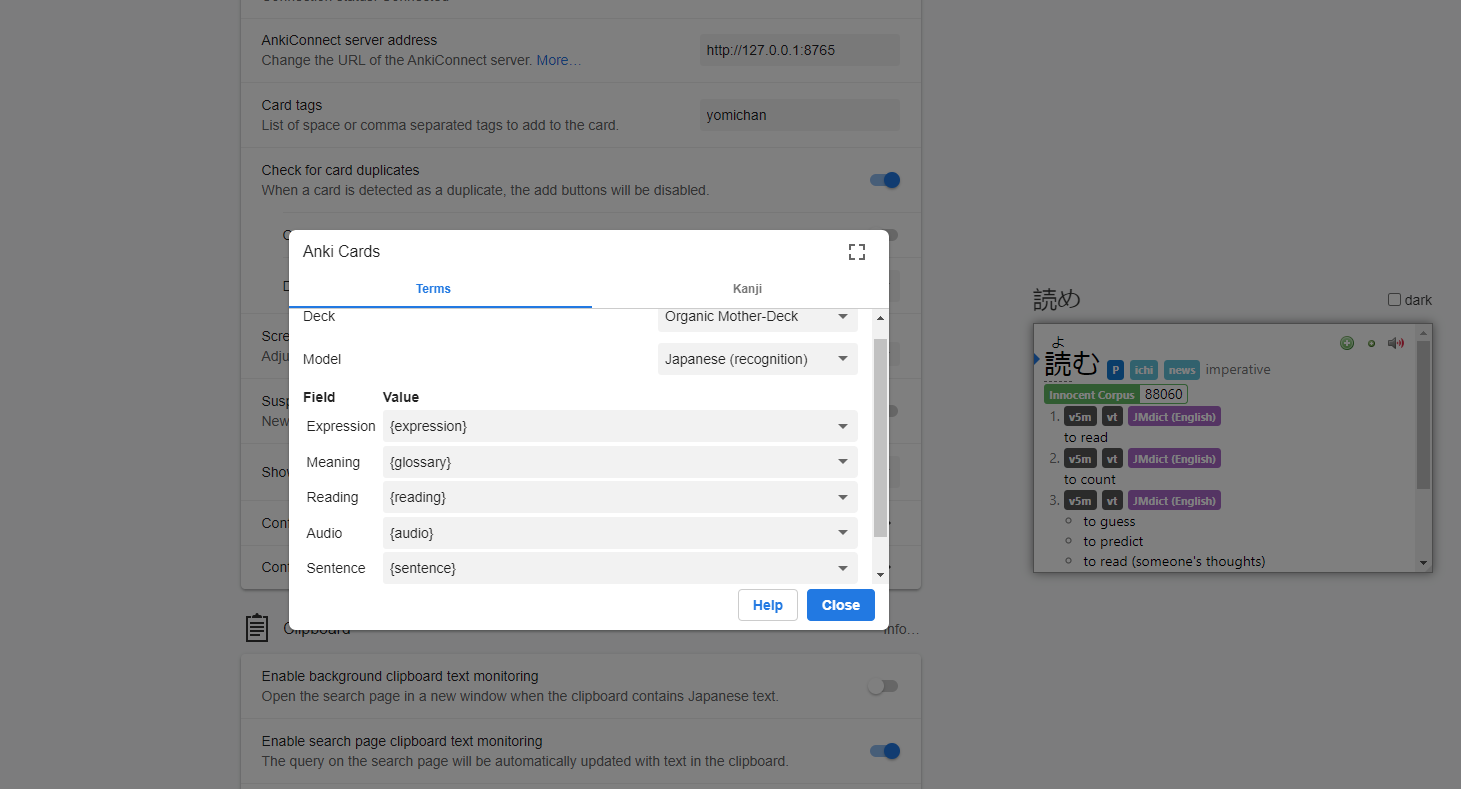Click the news tag in popup preview

point(1182,370)
